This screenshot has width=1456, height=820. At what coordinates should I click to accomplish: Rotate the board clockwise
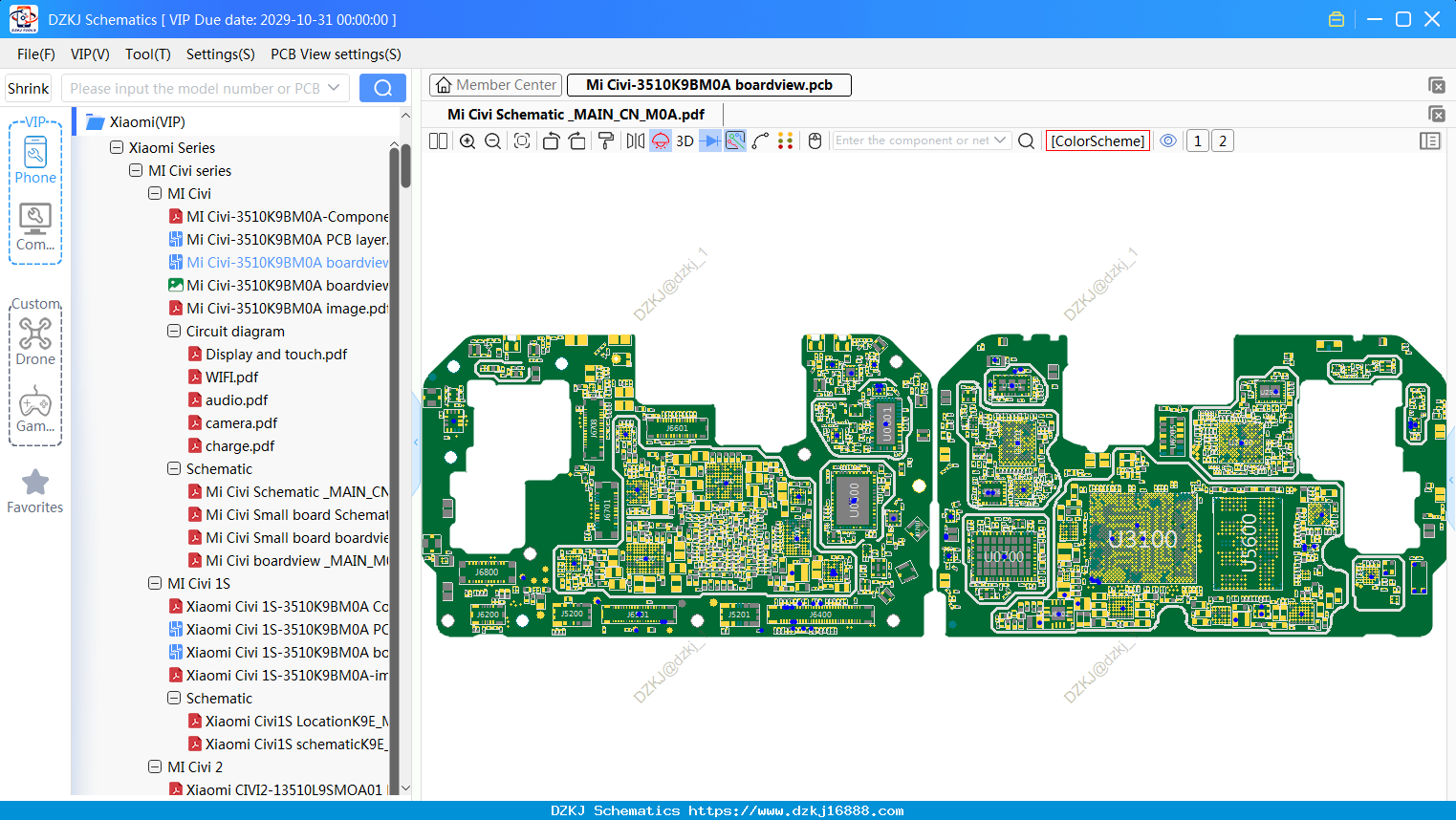coord(577,141)
